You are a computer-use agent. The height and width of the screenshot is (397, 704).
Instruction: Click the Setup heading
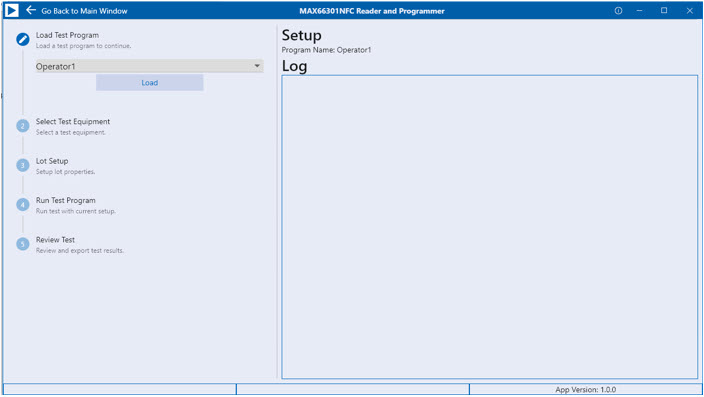pos(301,35)
